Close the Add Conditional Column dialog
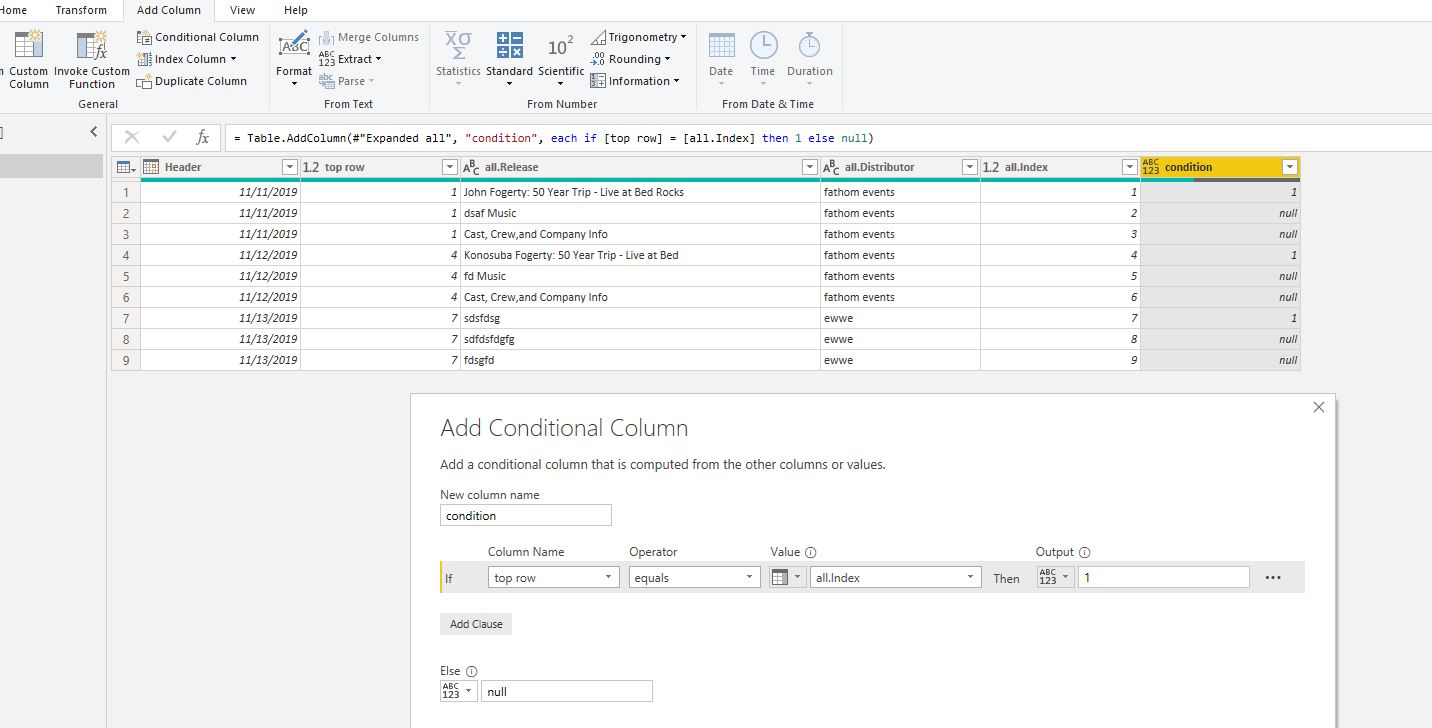1432x728 pixels. pyautogui.click(x=1319, y=407)
